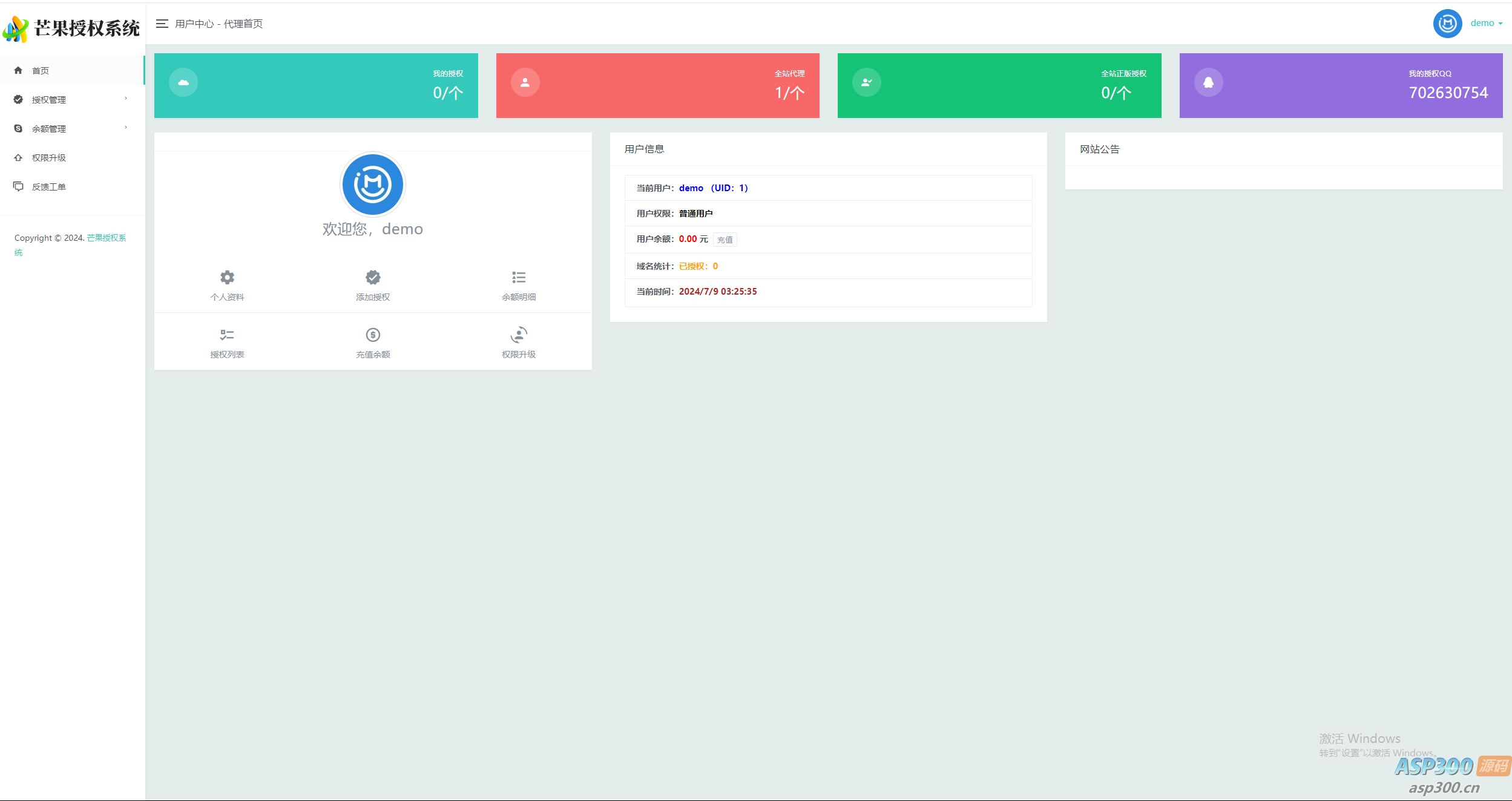Click the 芒果授权系统 footer link
This screenshot has height=801, width=1512.
pos(107,238)
